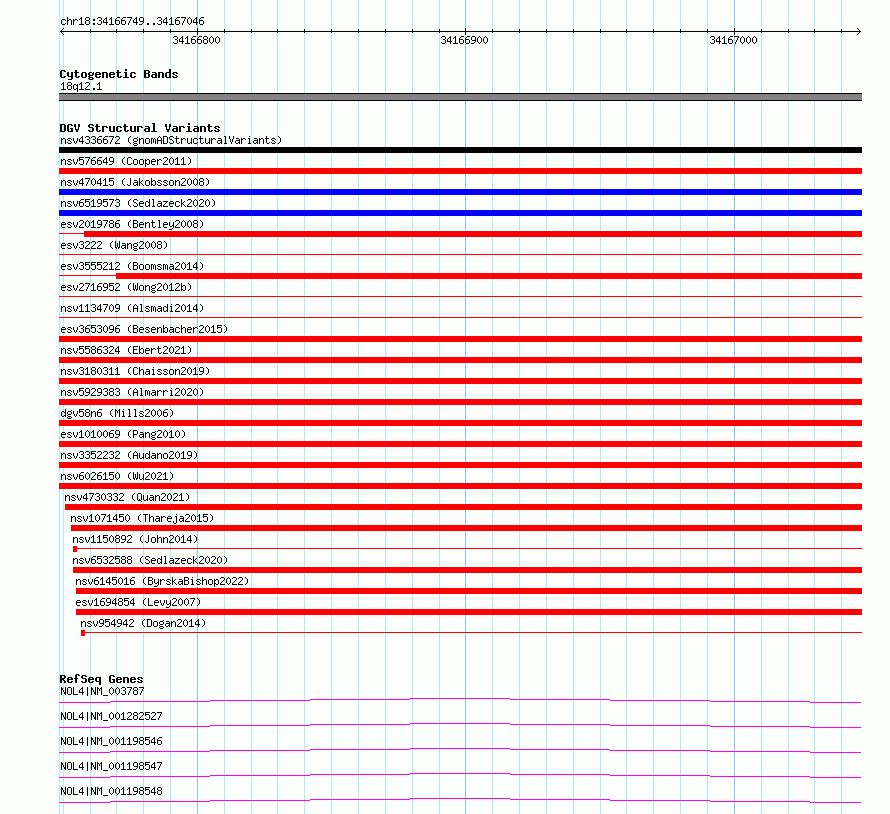Open nsv6532588 (Sedlazeck2020) variant
The width and height of the screenshot is (890, 814).
(x=150, y=560)
